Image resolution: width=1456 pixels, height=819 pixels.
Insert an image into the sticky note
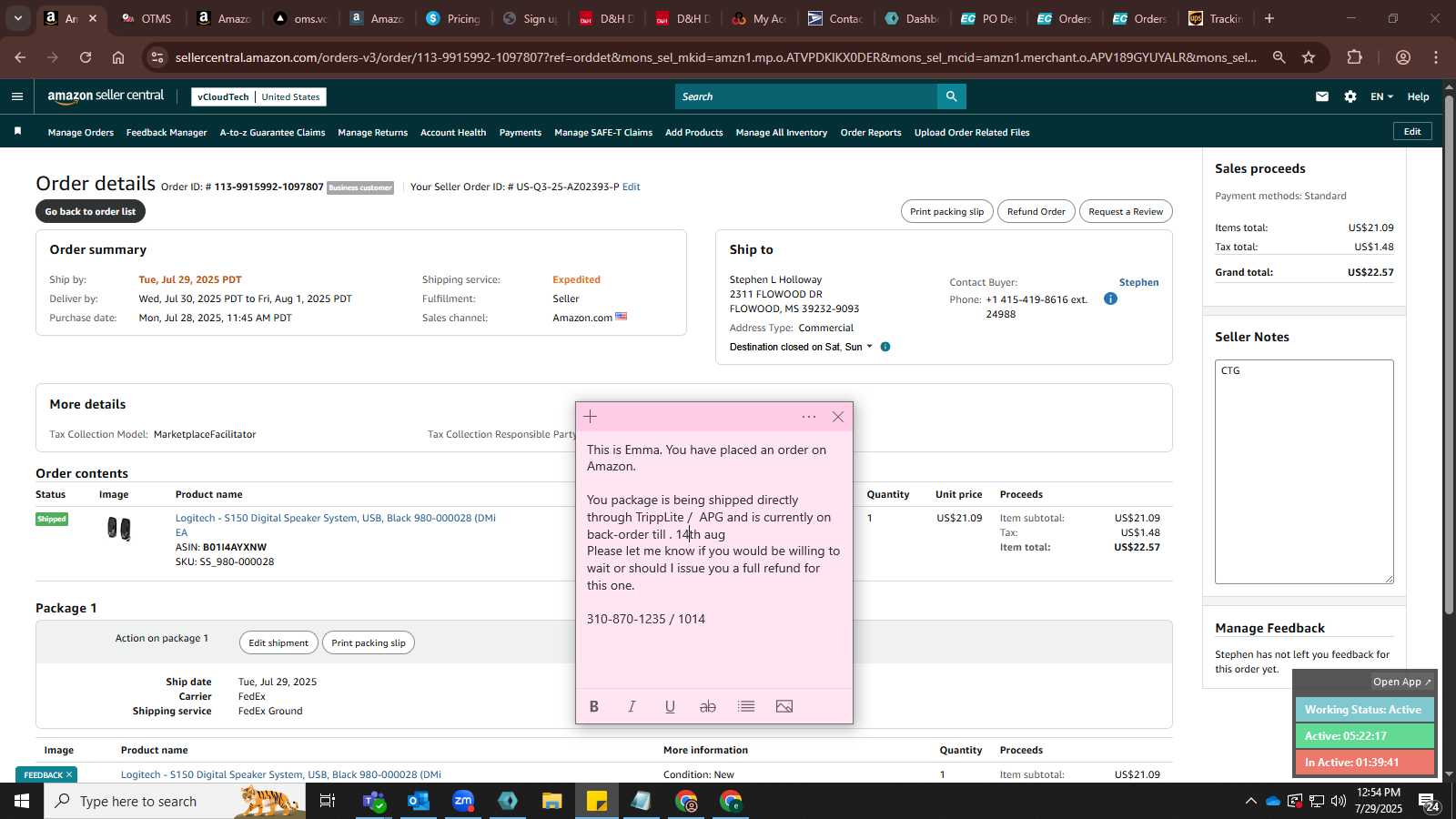point(784,706)
